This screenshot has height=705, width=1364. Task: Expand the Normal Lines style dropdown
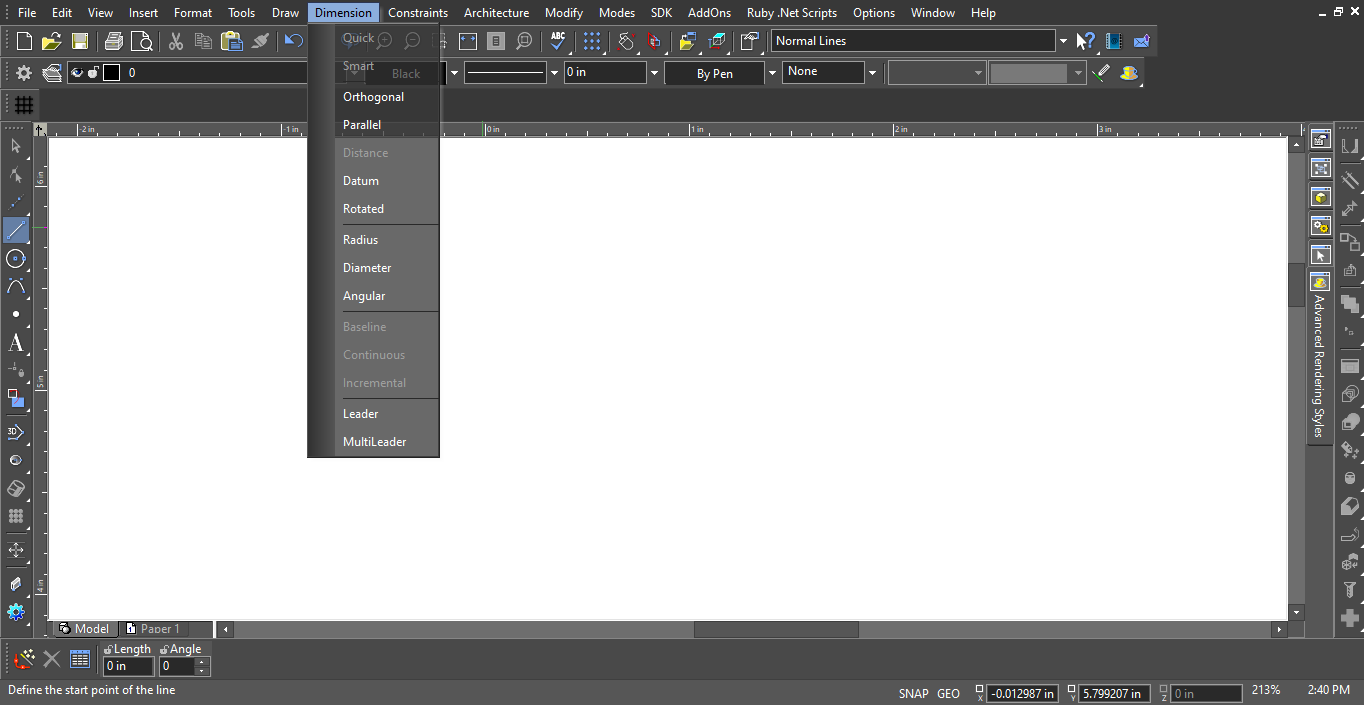pyautogui.click(x=1063, y=41)
